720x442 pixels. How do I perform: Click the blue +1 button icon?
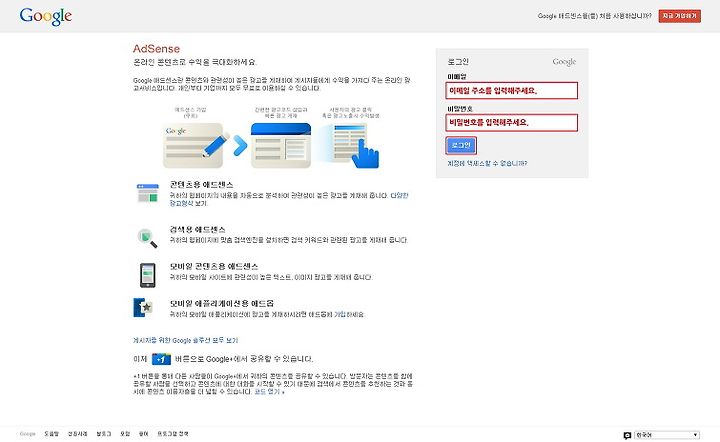pyautogui.click(x=161, y=359)
